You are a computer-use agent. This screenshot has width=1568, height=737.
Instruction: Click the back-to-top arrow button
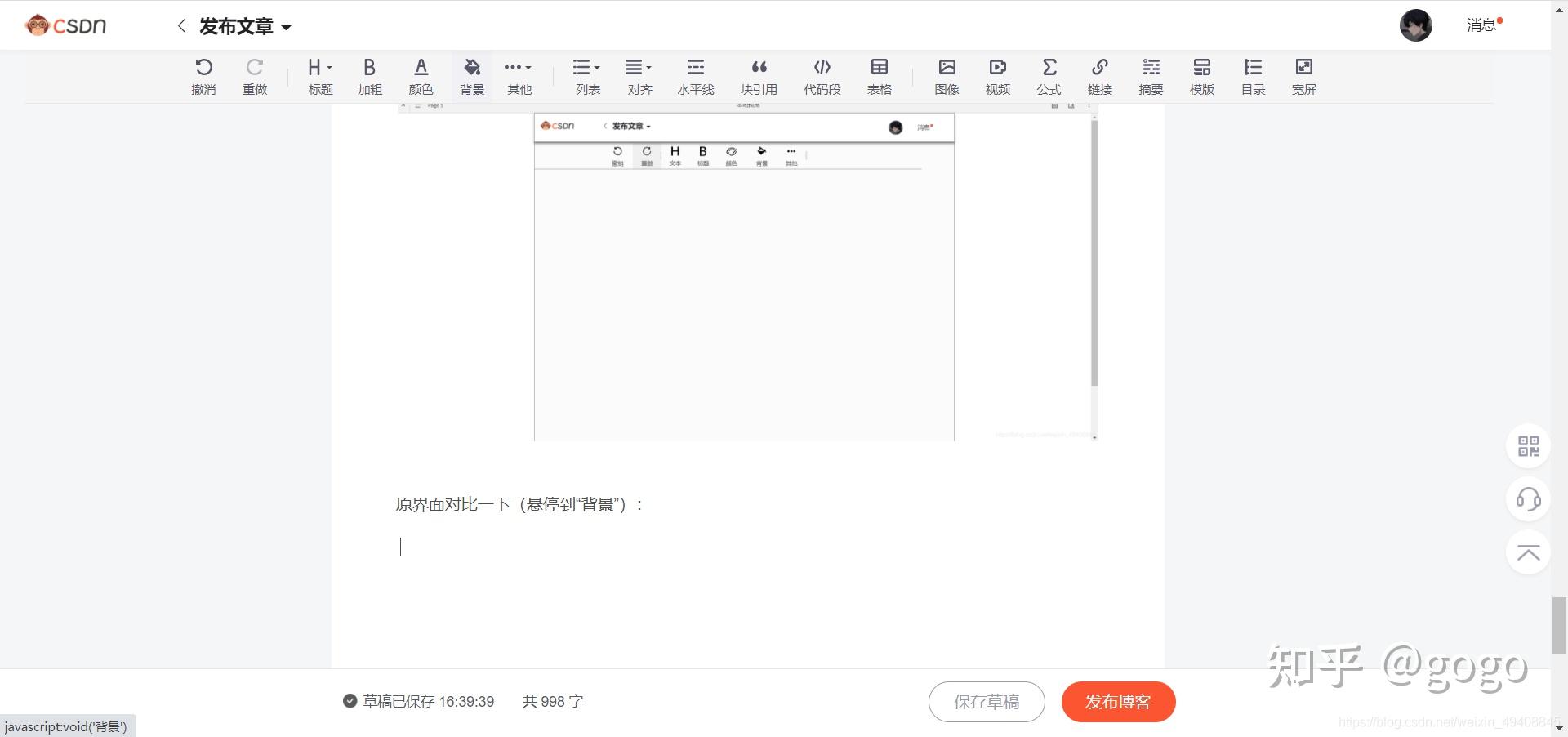point(1528,553)
